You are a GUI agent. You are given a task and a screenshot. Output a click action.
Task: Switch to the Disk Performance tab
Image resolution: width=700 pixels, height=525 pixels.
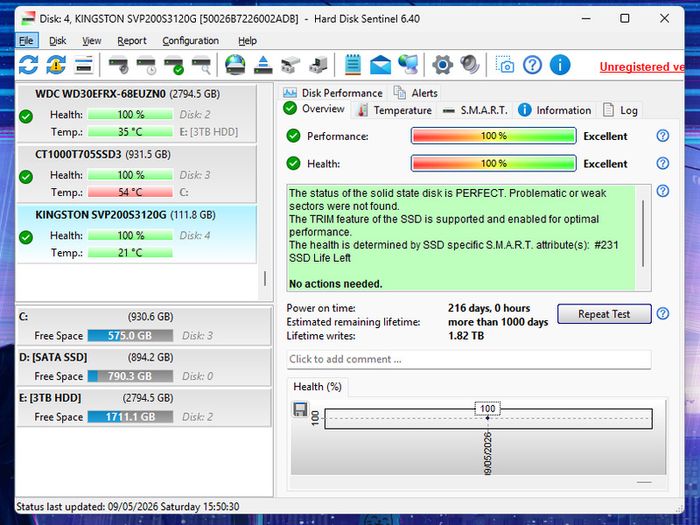(x=333, y=93)
